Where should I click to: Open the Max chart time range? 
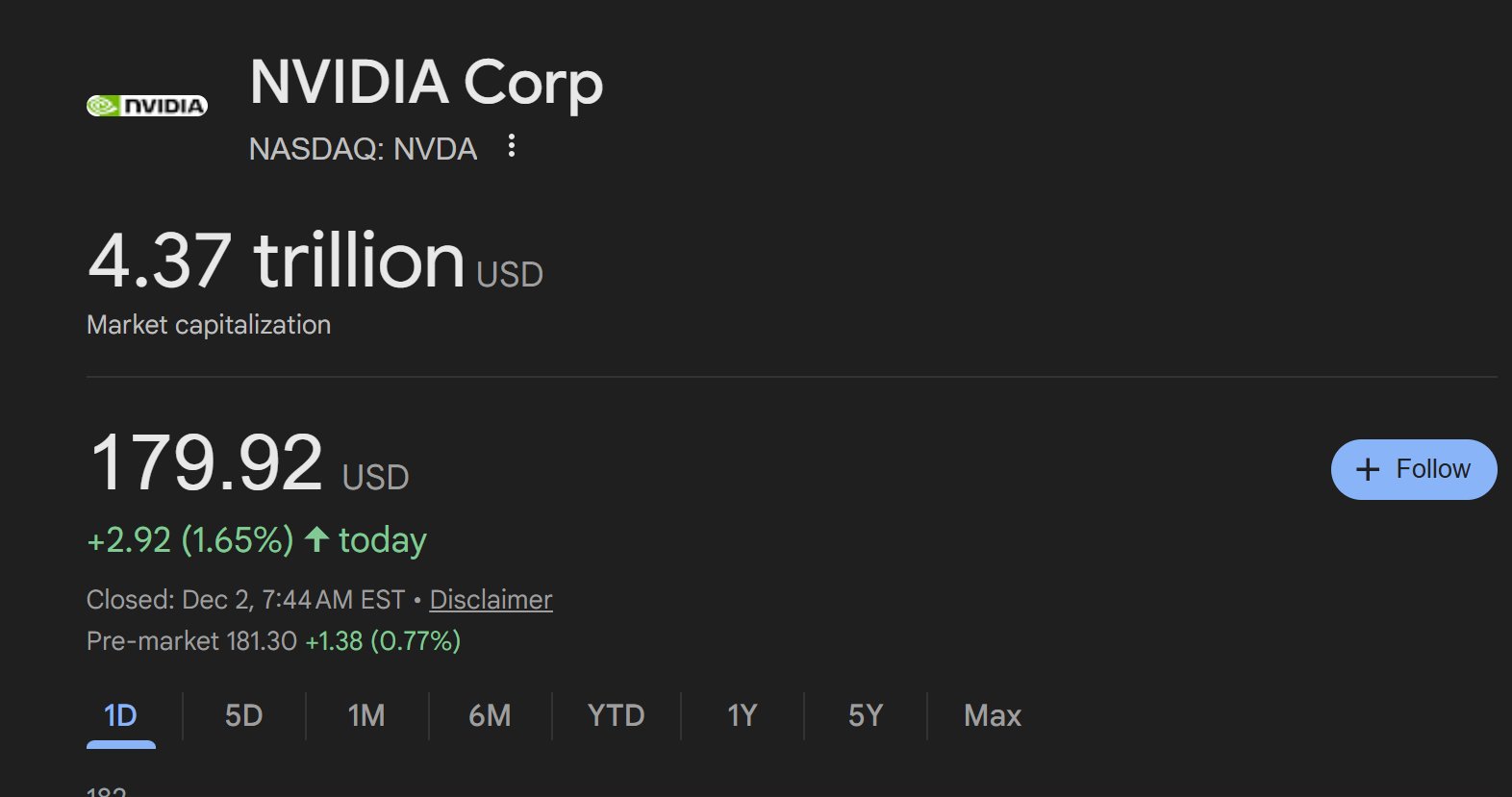pos(992,715)
